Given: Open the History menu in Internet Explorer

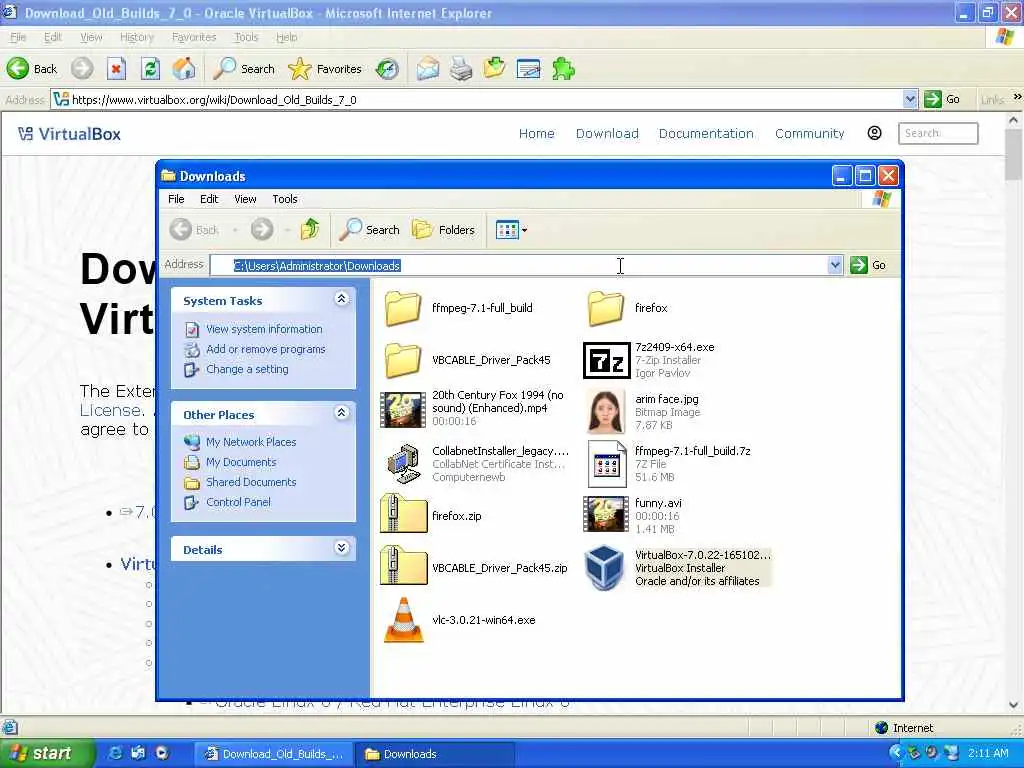Looking at the screenshot, I should click(136, 37).
